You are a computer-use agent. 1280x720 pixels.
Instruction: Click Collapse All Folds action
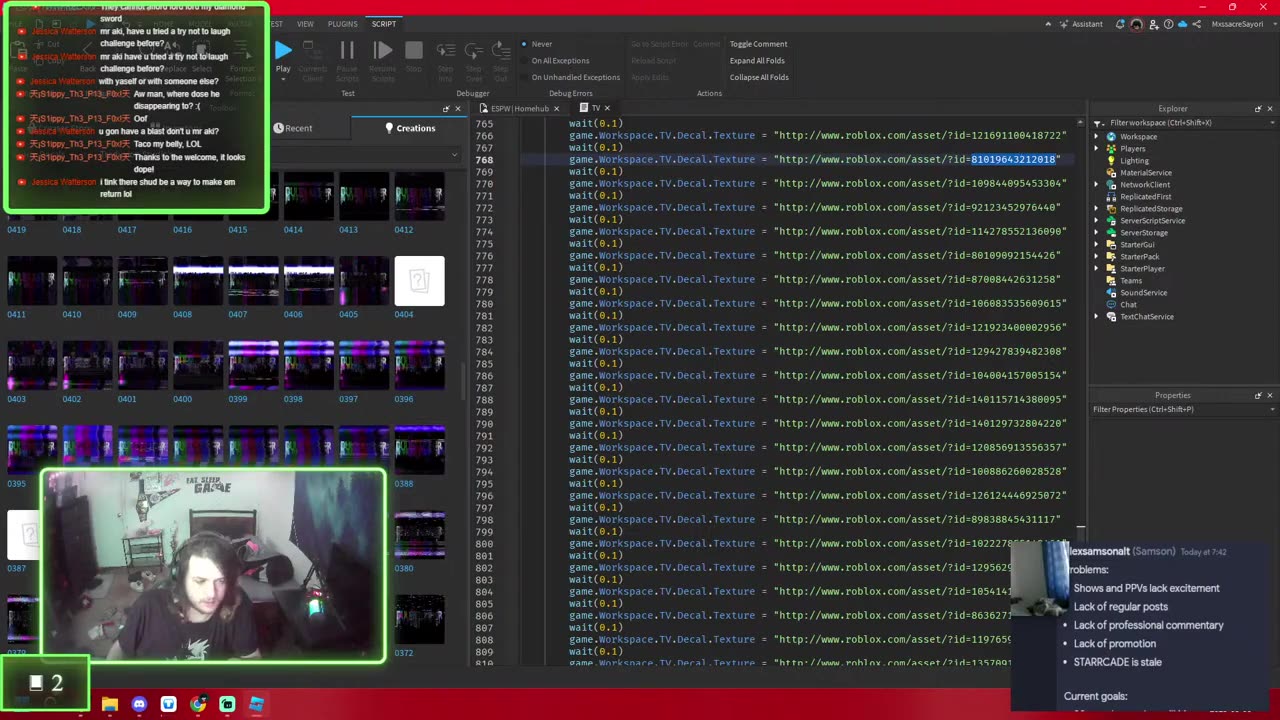(758, 77)
